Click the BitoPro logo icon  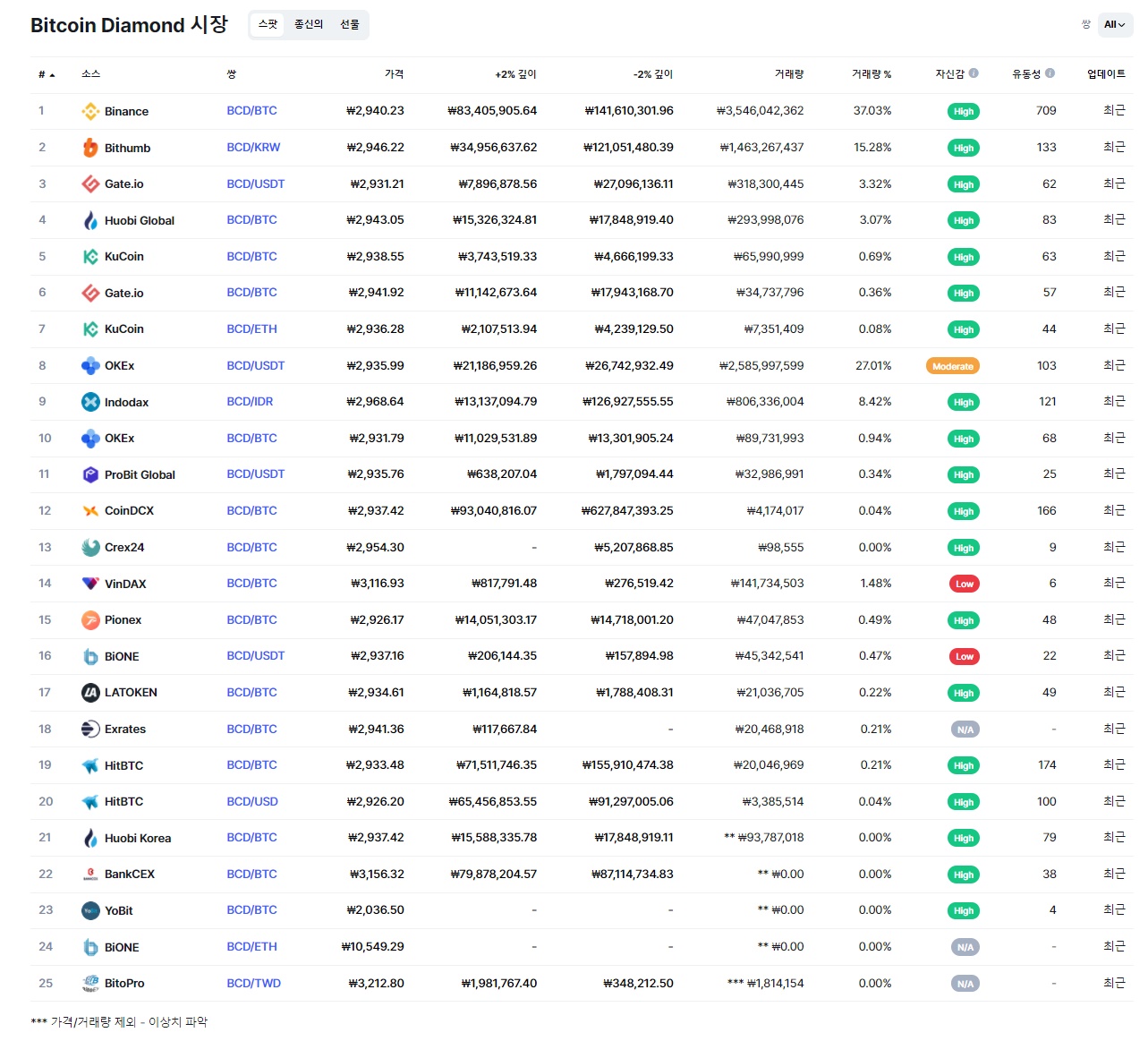point(90,983)
